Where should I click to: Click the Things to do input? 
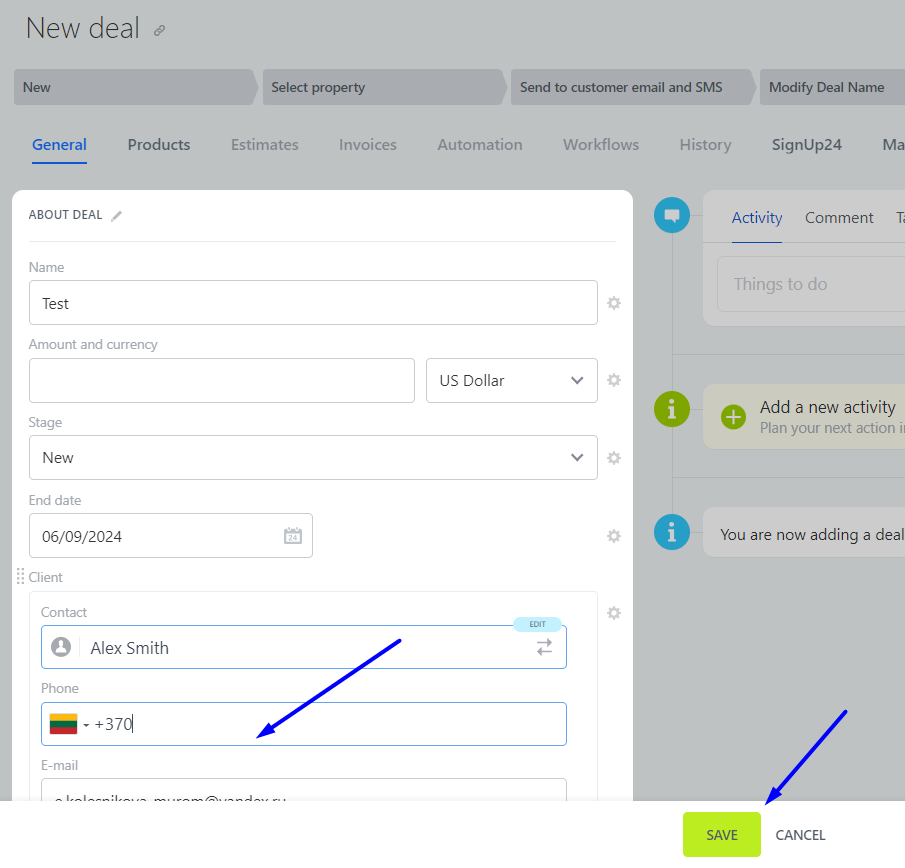(810, 285)
